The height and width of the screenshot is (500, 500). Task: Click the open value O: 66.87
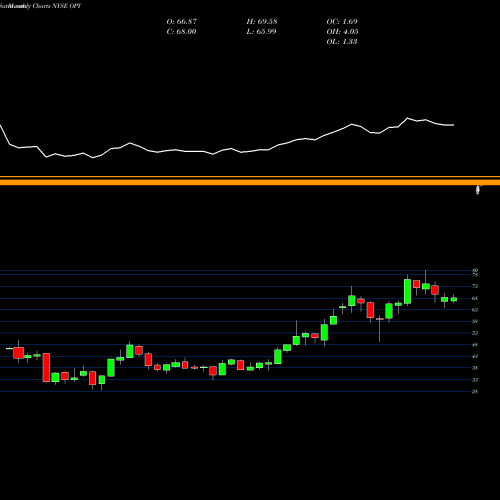182,22
